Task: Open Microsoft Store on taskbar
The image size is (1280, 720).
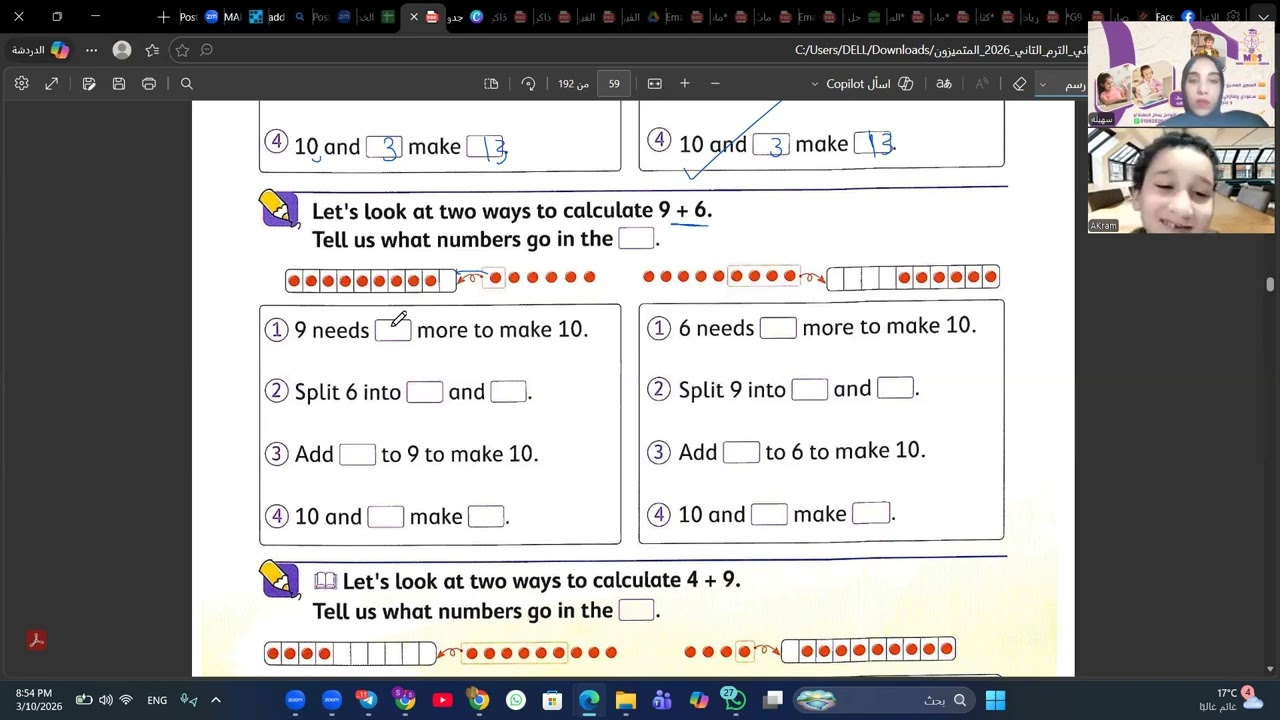Action: pyautogui.click(x=552, y=700)
